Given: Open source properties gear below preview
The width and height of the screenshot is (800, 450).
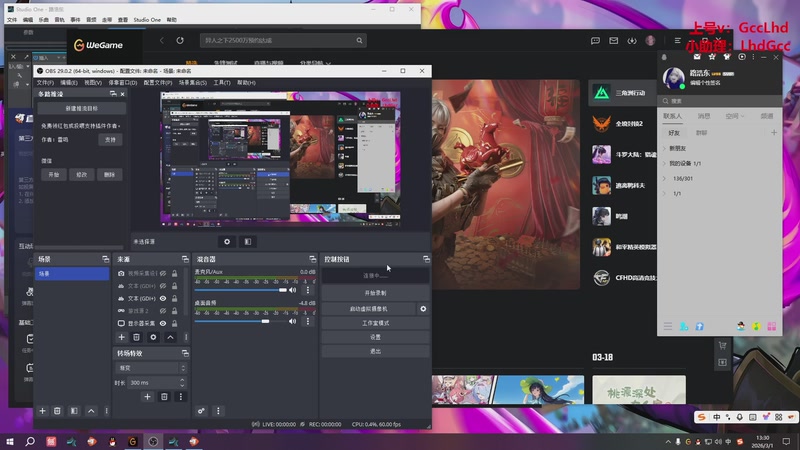Looking at the screenshot, I should point(227,241).
